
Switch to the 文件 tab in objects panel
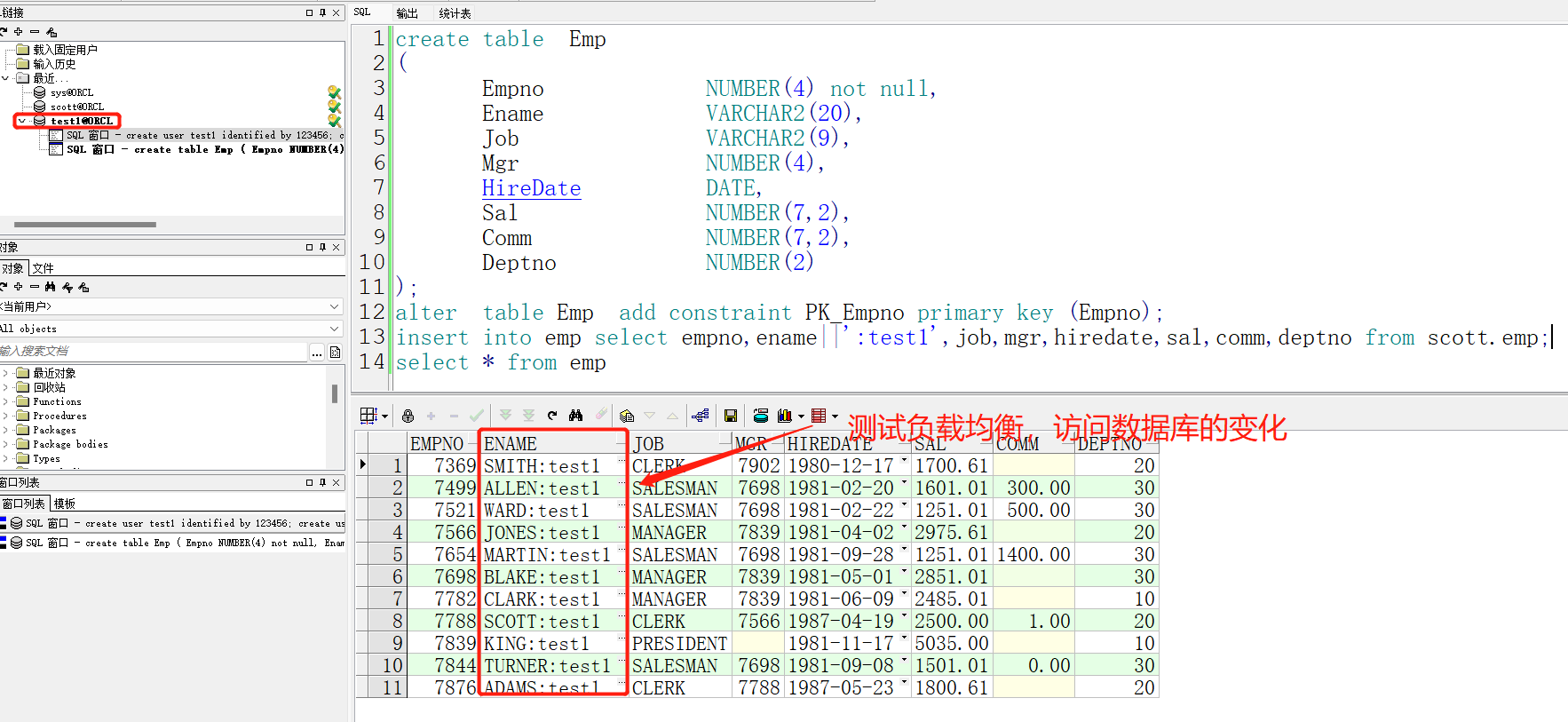[43, 268]
